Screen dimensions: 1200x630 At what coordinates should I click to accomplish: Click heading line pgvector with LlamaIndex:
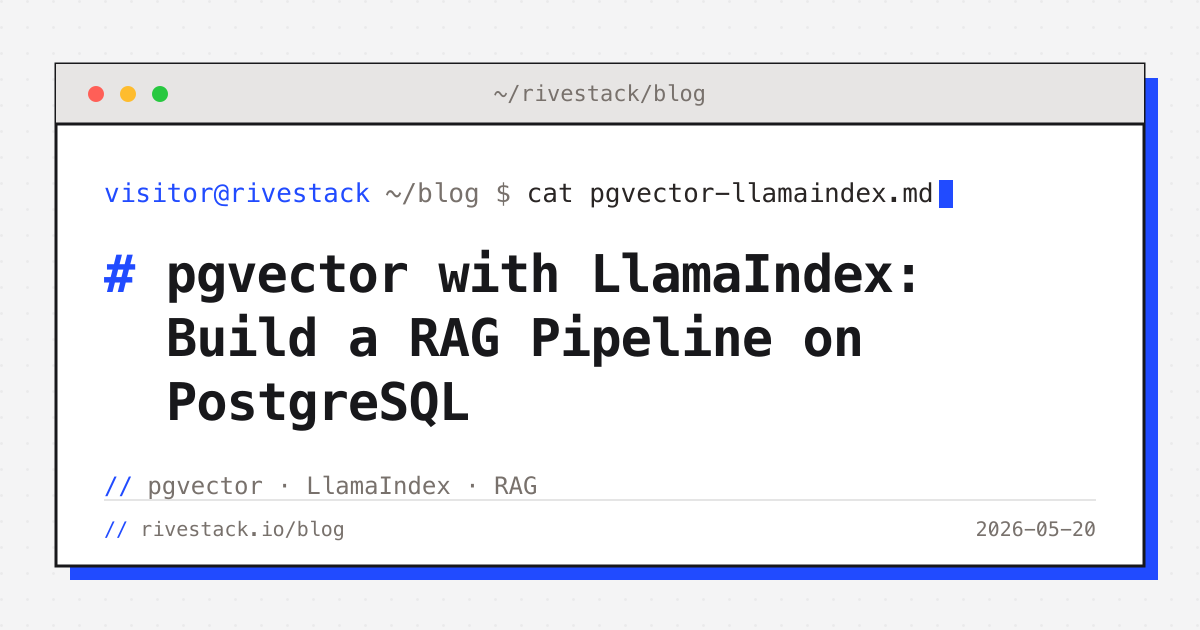[x=543, y=275]
